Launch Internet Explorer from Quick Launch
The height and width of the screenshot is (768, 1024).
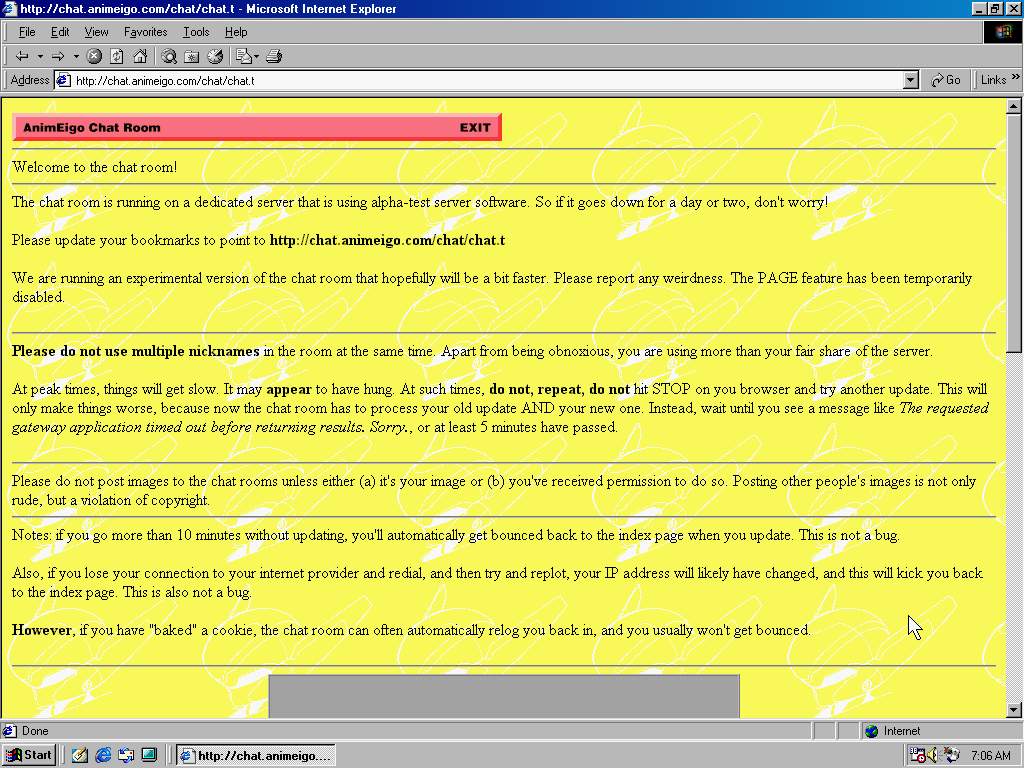[x=101, y=755]
